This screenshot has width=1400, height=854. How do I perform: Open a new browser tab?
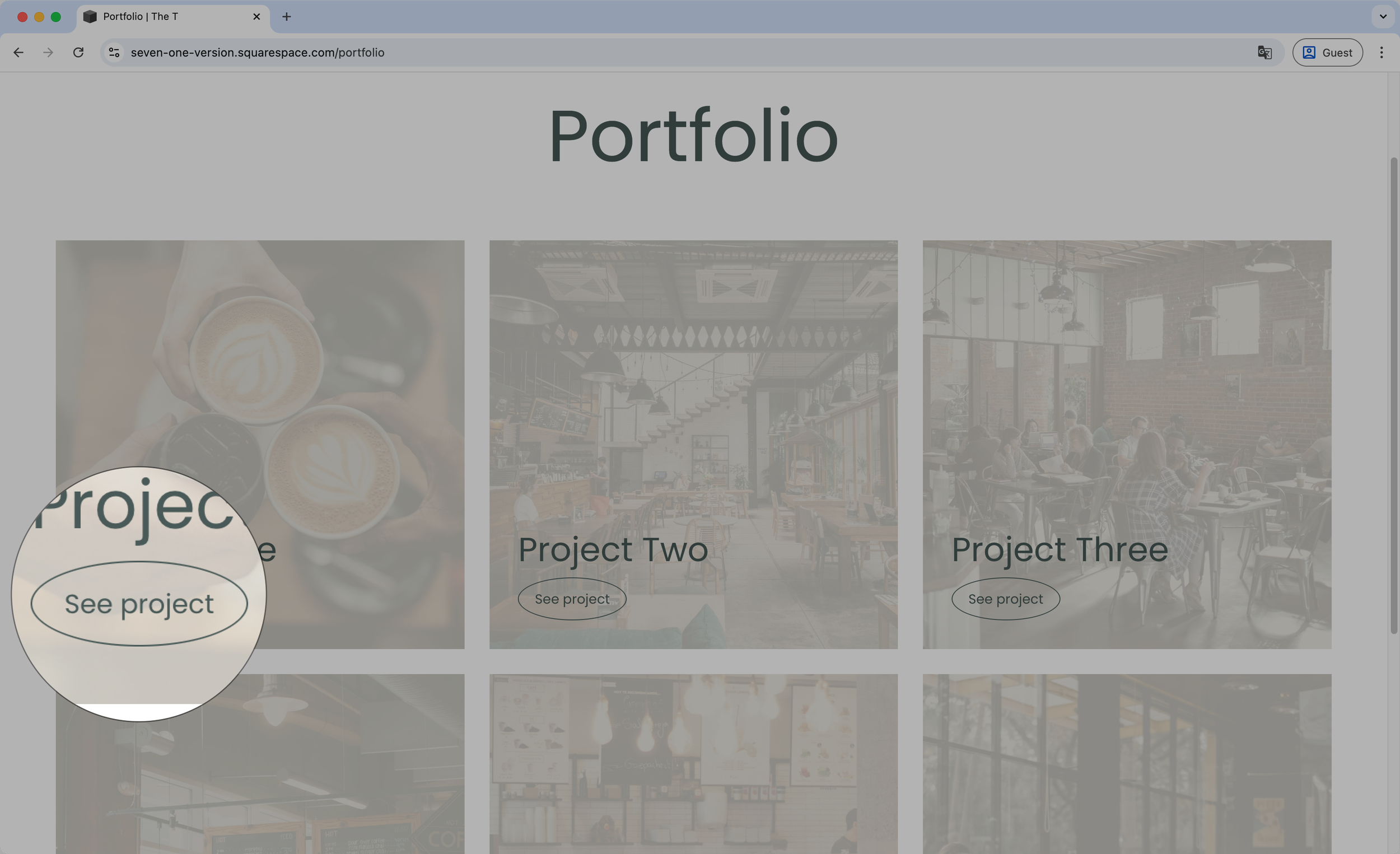point(286,16)
